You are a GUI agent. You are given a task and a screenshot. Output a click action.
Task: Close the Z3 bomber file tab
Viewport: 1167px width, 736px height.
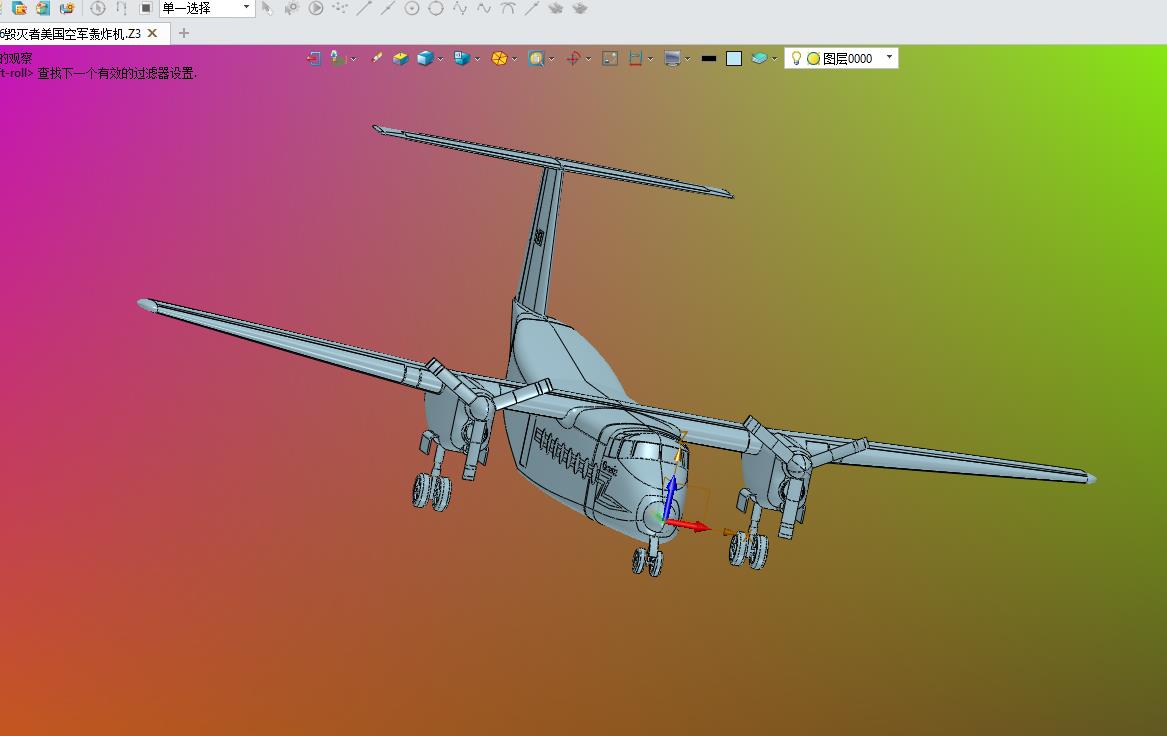point(153,33)
